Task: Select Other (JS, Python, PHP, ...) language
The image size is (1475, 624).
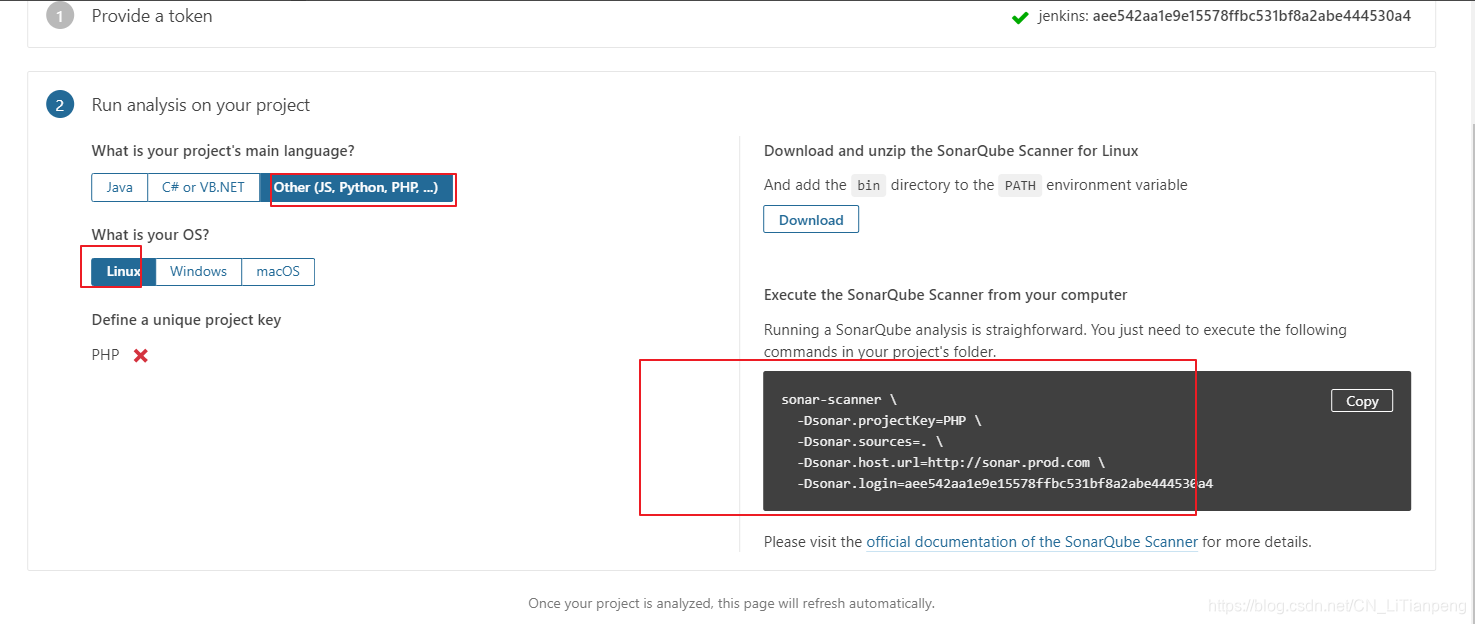Action: [x=356, y=187]
